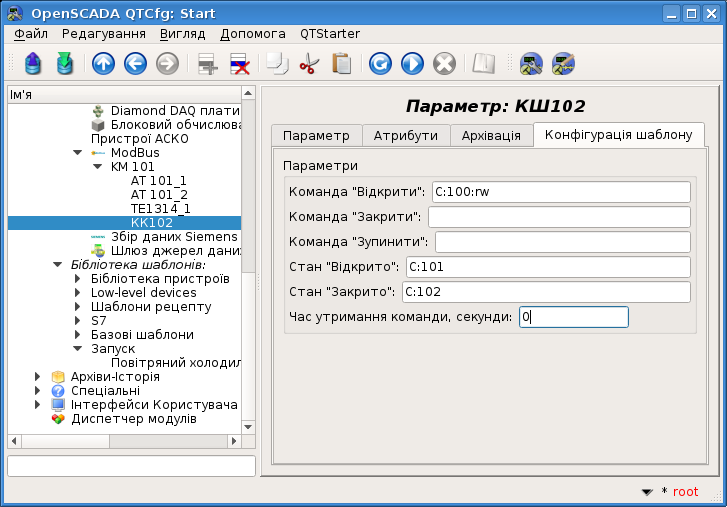Expand the Базові шаблони library node
Image resolution: width=727 pixels, height=507 pixels.
pos(77,334)
